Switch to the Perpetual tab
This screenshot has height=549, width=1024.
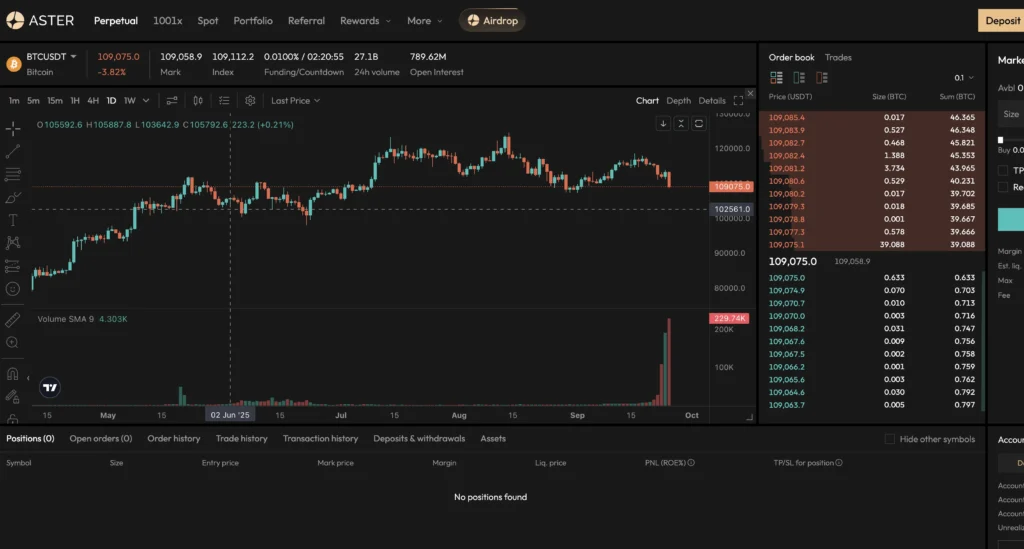116,20
